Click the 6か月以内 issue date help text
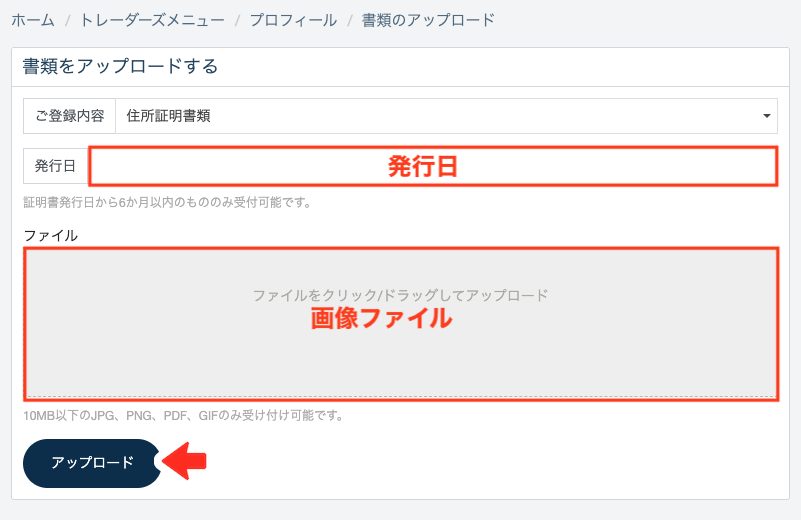The image size is (801, 520). point(167,202)
